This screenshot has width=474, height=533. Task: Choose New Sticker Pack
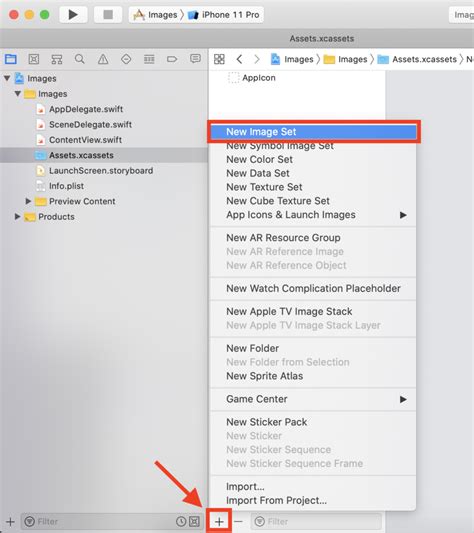point(313,422)
